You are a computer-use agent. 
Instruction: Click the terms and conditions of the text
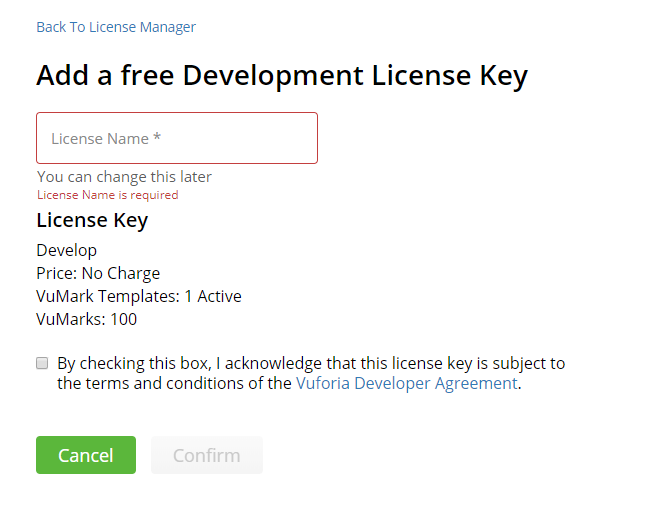click(x=174, y=383)
